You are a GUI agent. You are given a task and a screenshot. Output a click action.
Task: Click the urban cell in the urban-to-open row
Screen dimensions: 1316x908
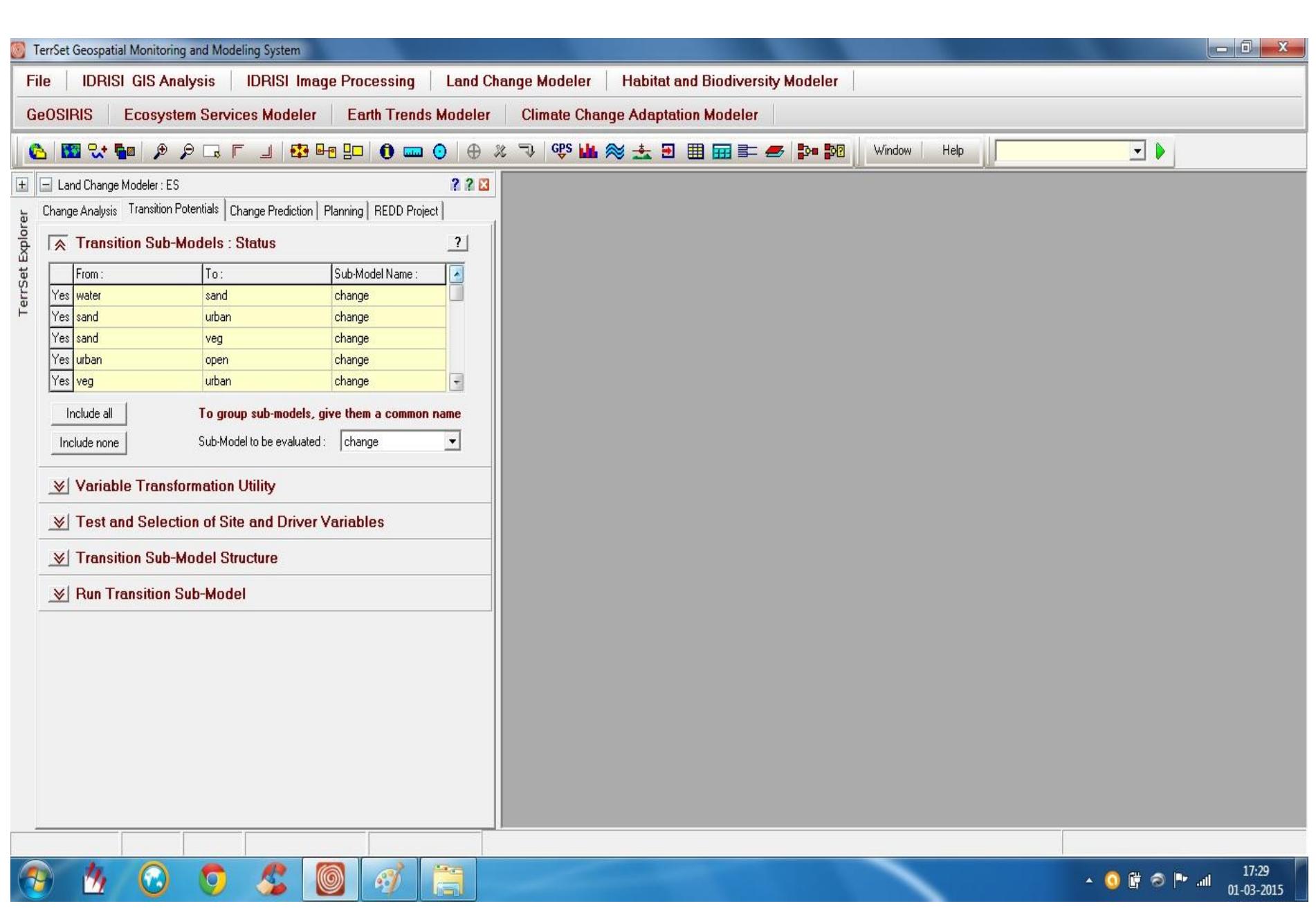pyautogui.click(x=138, y=360)
